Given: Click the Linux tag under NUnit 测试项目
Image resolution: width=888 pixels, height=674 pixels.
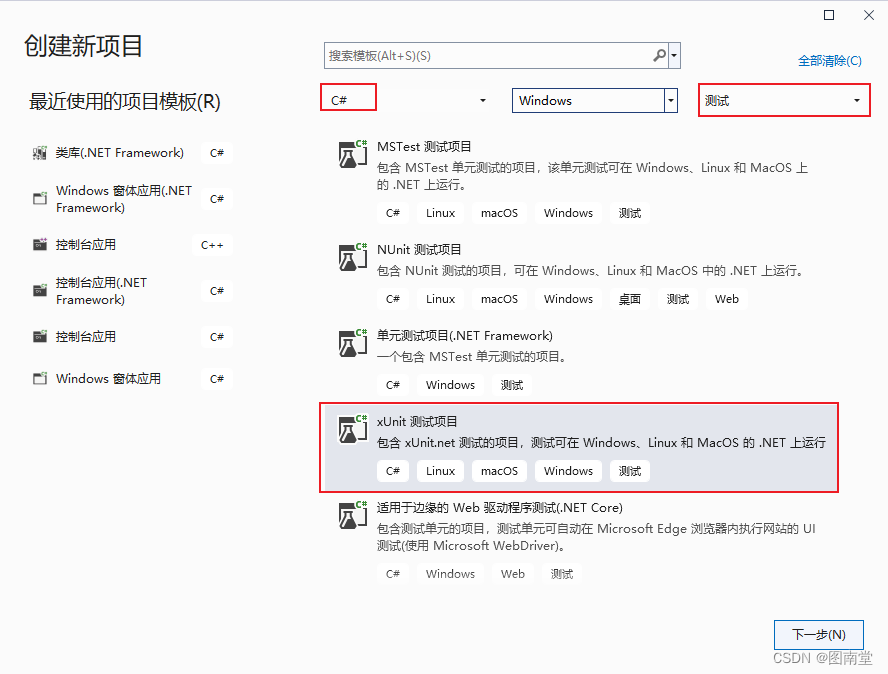Looking at the screenshot, I should [440, 298].
